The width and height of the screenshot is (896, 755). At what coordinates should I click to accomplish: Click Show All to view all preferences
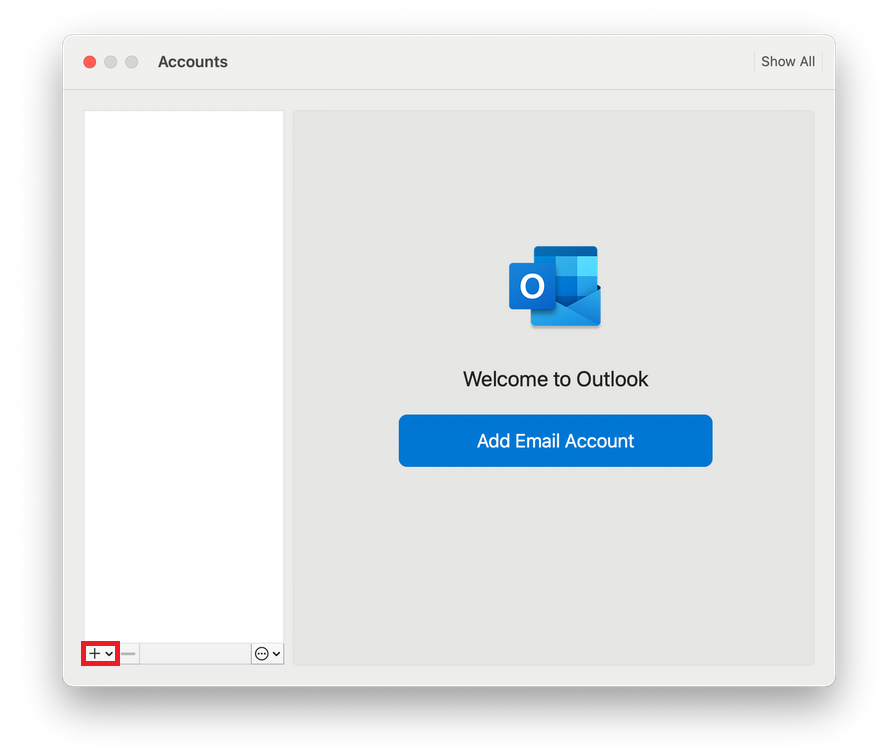(x=787, y=61)
